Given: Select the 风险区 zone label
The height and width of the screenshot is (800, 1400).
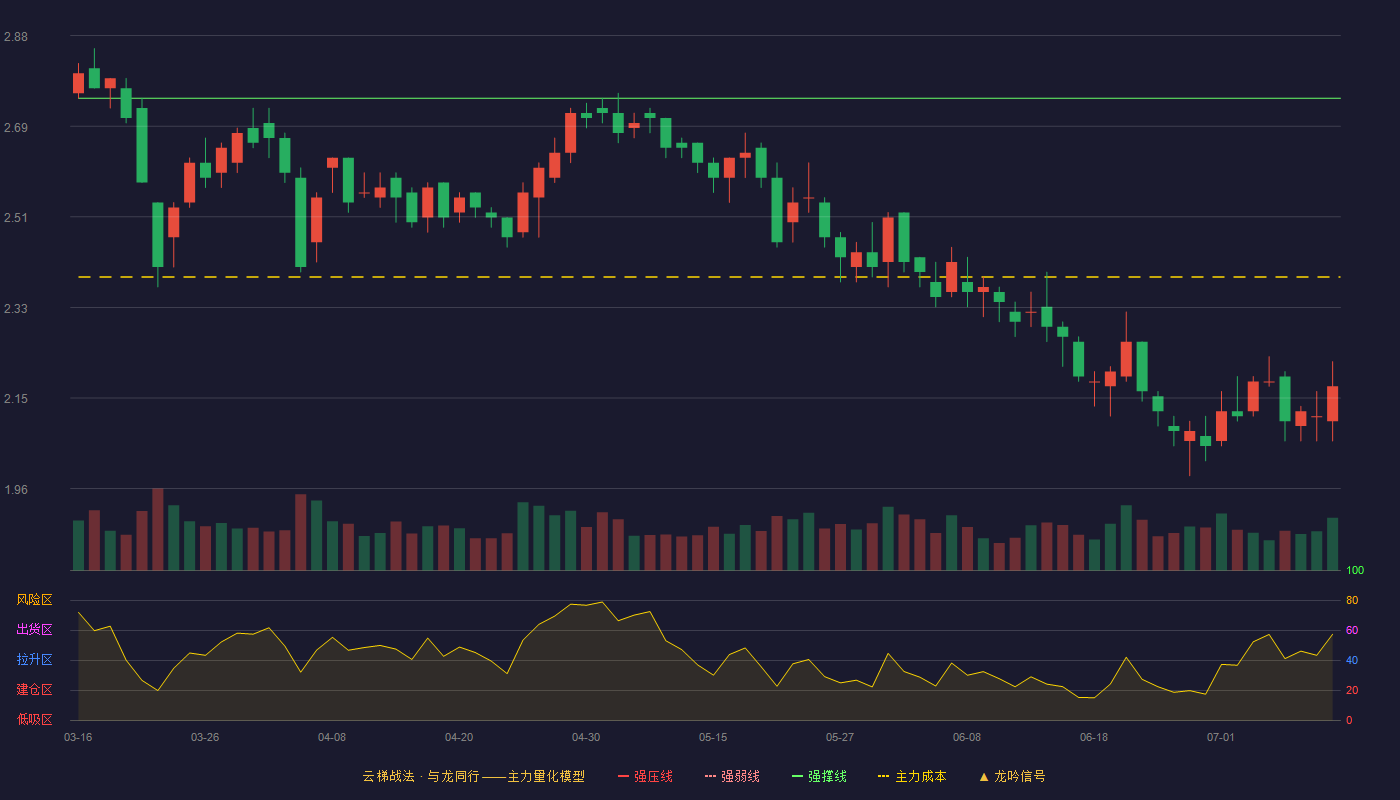Looking at the screenshot, I should [x=34, y=600].
